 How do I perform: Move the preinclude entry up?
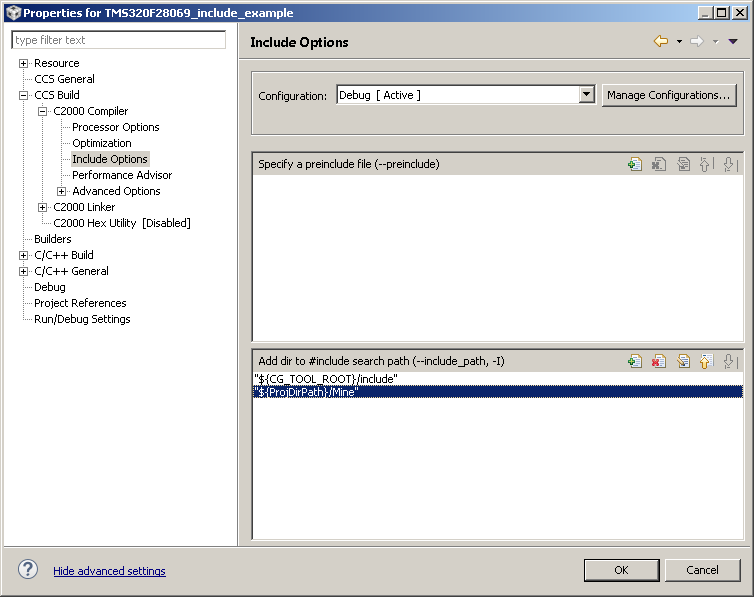pos(705,164)
